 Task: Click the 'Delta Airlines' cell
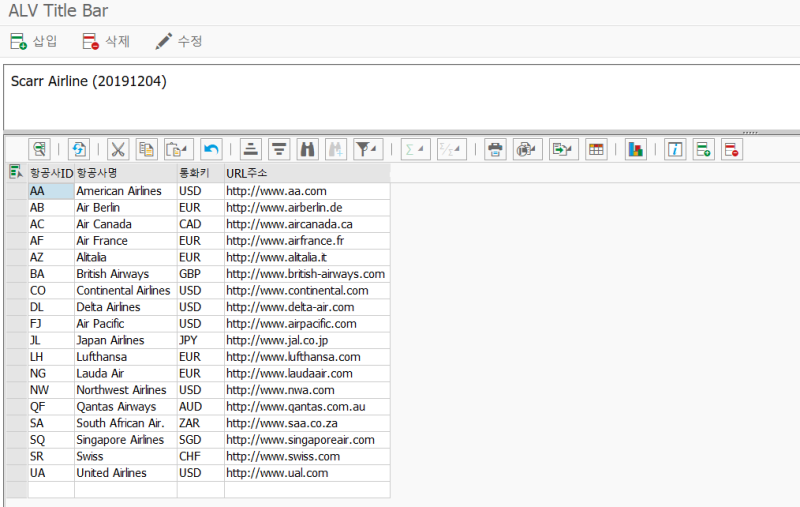[126, 307]
